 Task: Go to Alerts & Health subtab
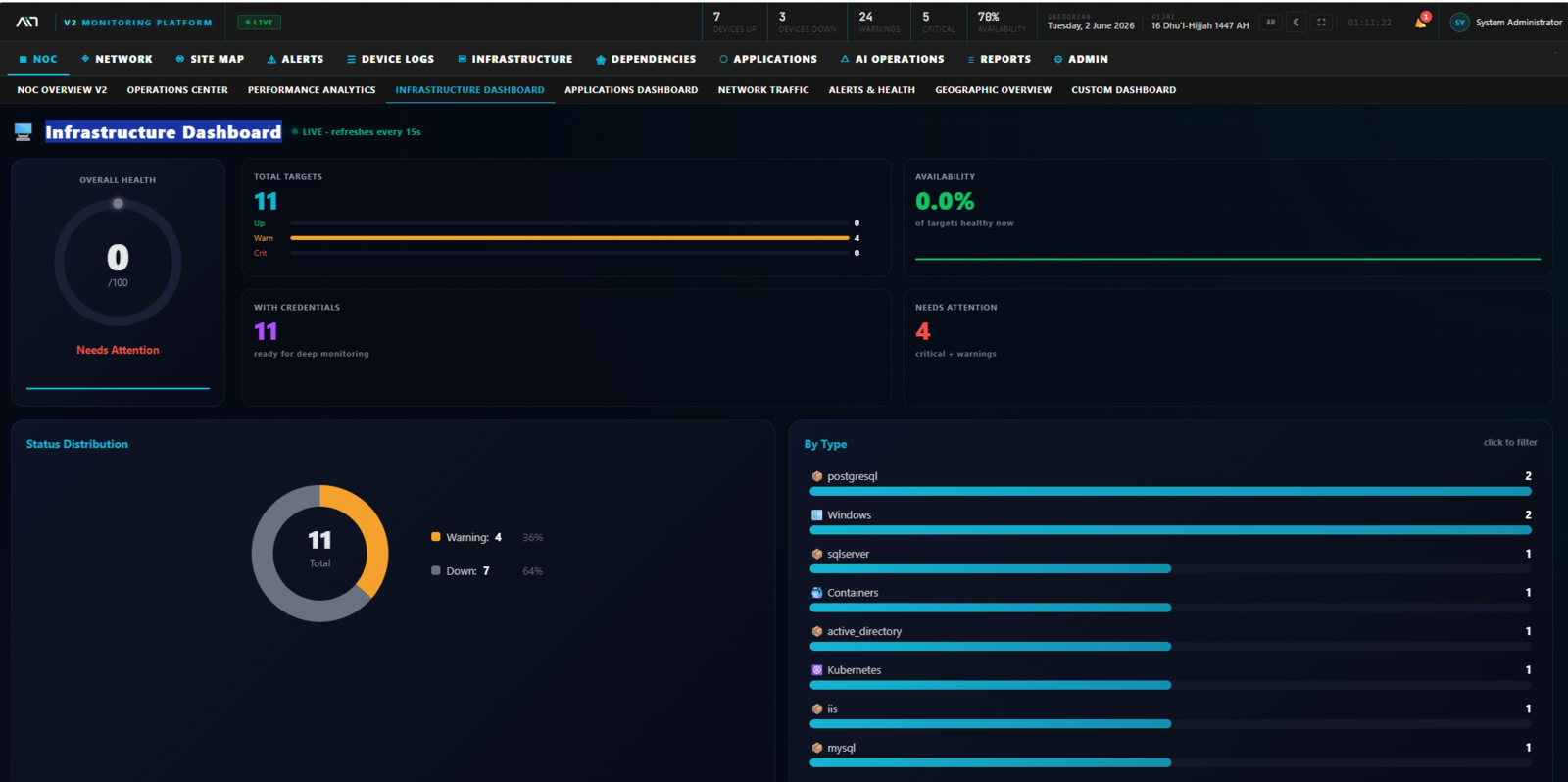[872, 90]
